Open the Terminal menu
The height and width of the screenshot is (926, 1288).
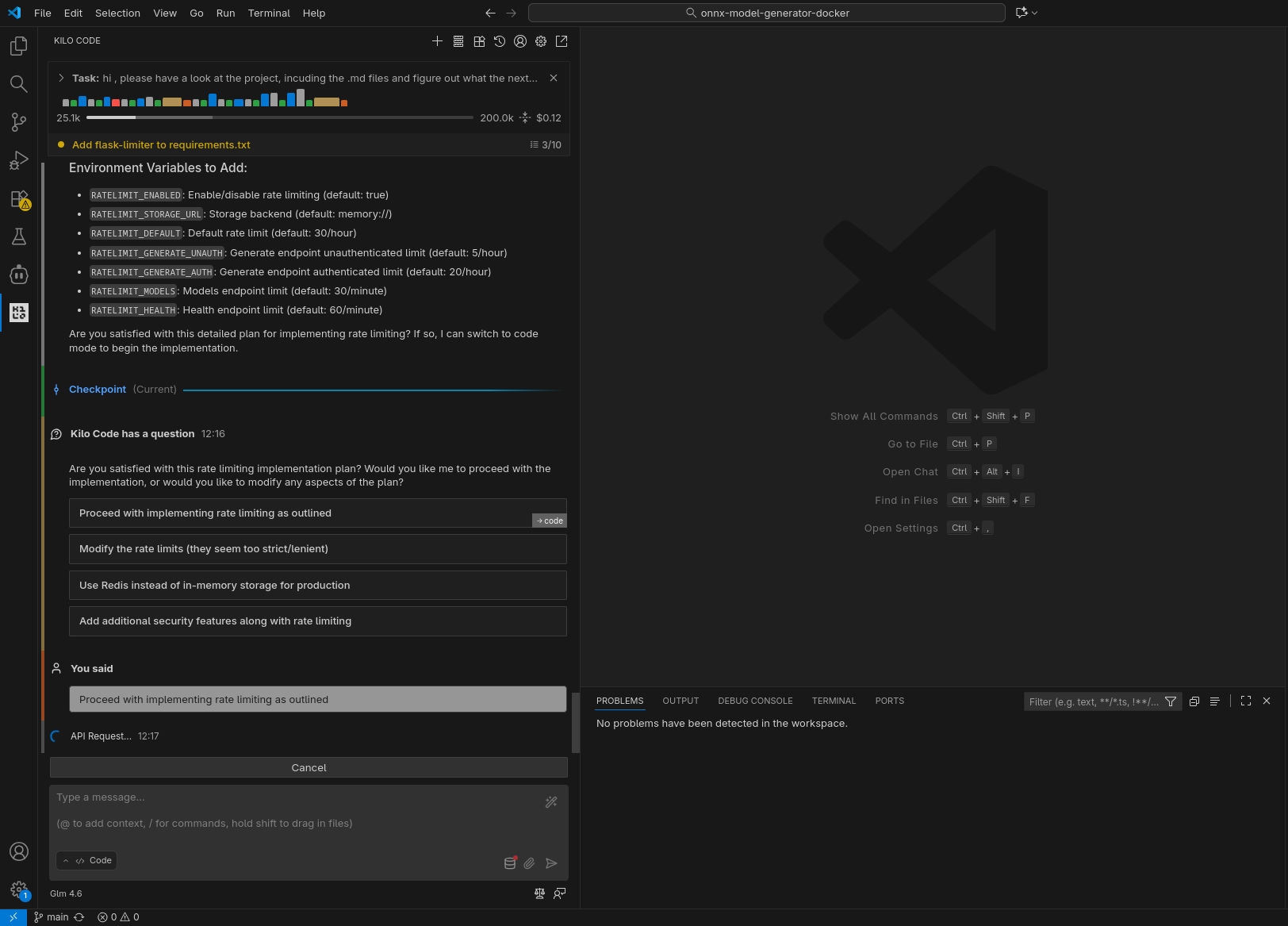269,13
